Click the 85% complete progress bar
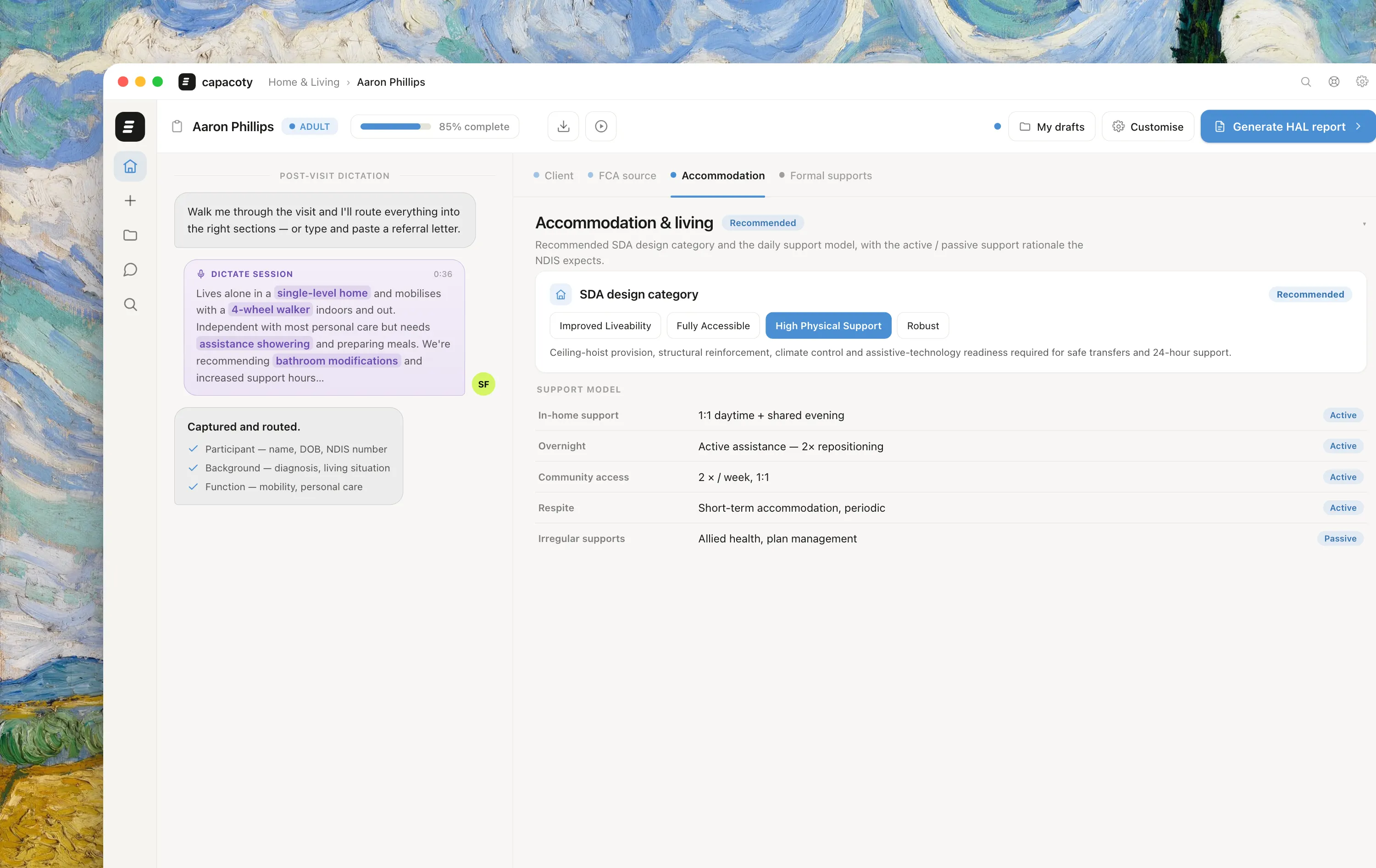Viewport: 1376px width, 868px height. click(x=435, y=126)
